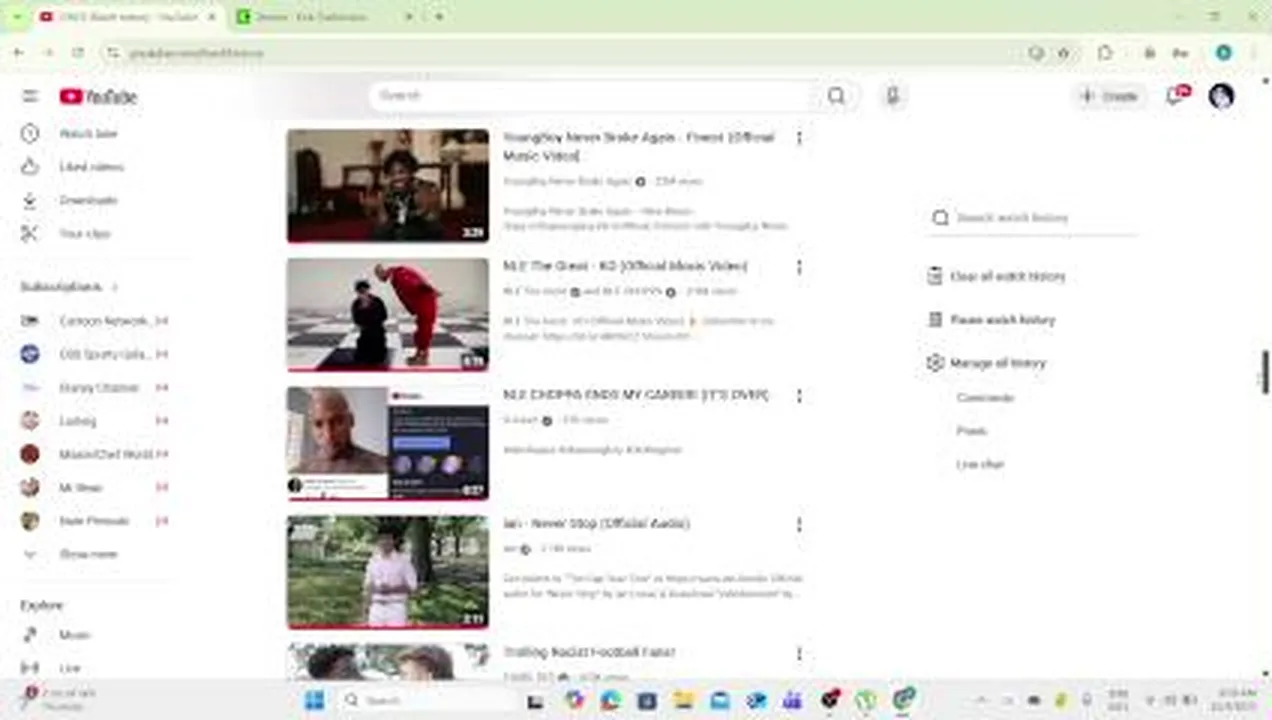Viewport: 1272px width, 720px height.
Task: Reload the page with the browser refresh icon
Action: pyautogui.click(x=78, y=52)
